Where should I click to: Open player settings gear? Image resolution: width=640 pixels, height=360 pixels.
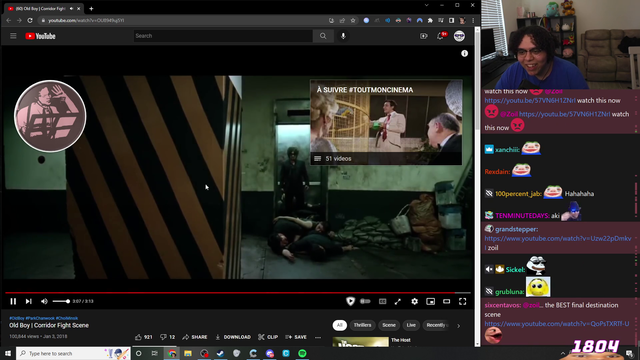[x=414, y=301]
